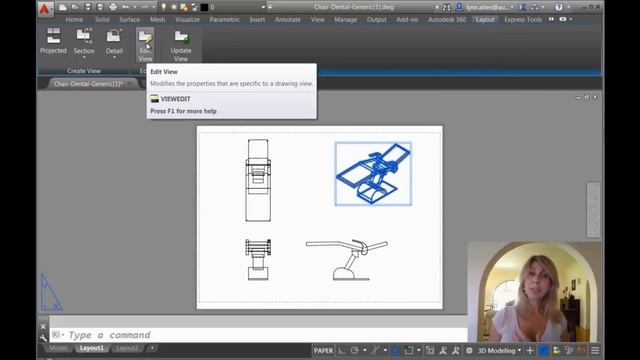Click the Open file icon in quick access toolbar
640x360 pixels.
75,7
